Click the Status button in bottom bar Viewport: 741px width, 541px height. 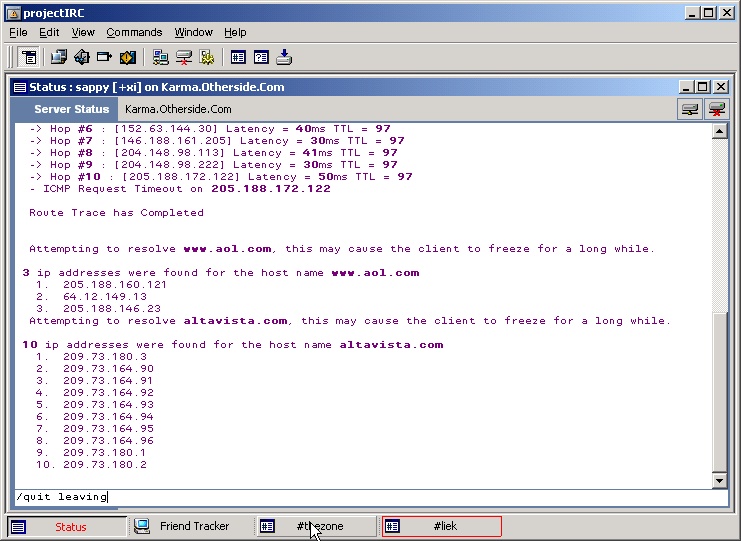click(x=68, y=526)
